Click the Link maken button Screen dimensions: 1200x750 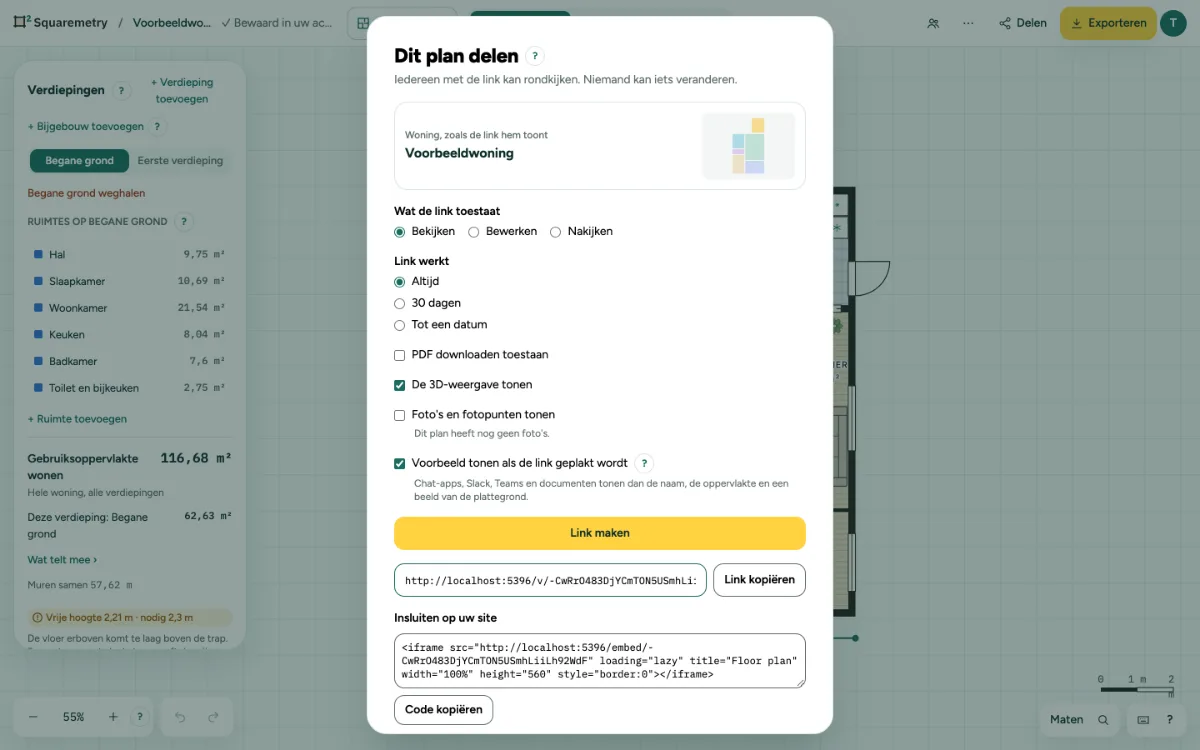[x=600, y=533]
